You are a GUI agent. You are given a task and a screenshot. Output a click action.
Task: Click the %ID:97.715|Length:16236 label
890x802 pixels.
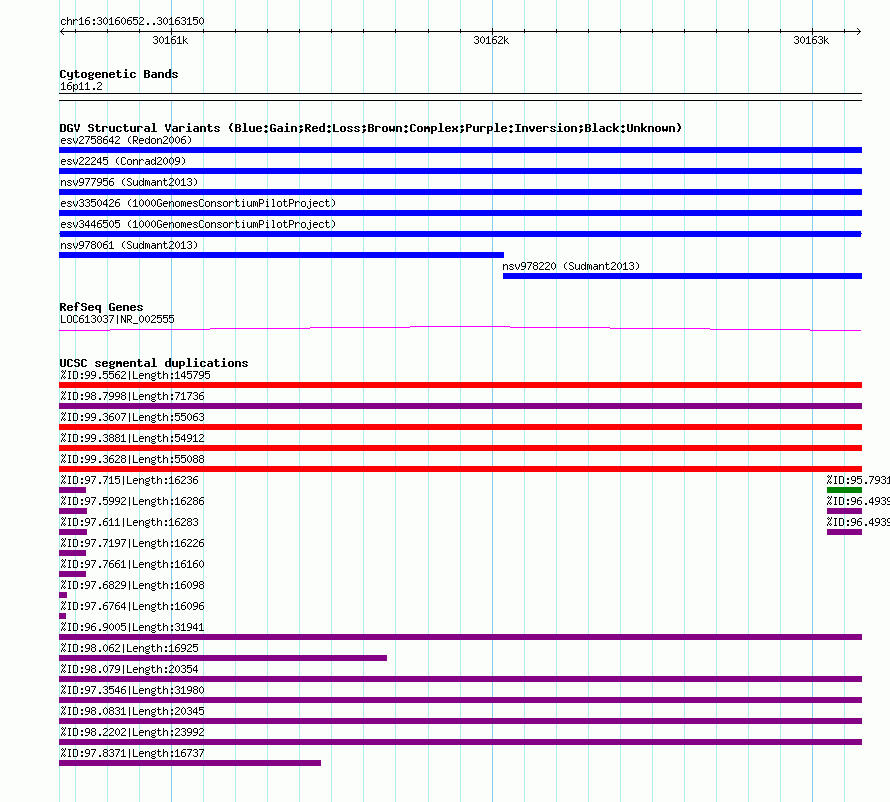tap(129, 480)
